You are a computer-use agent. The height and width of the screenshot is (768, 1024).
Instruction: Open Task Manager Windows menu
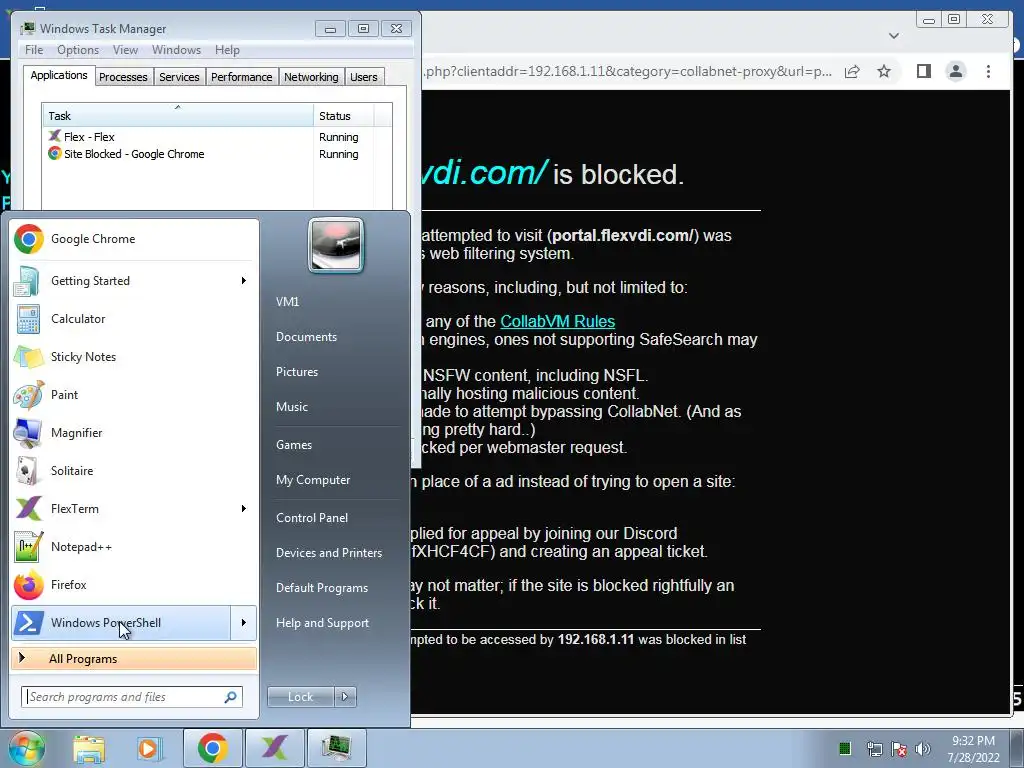tap(176, 50)
